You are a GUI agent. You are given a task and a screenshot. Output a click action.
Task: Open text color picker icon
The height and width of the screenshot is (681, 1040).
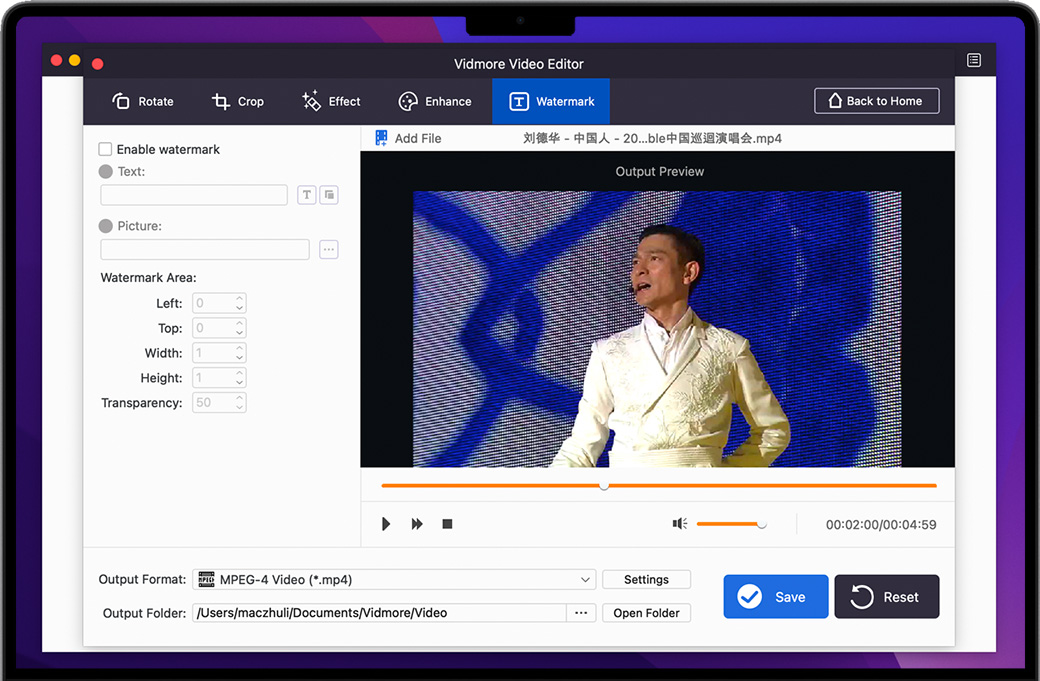click(329, 195)
